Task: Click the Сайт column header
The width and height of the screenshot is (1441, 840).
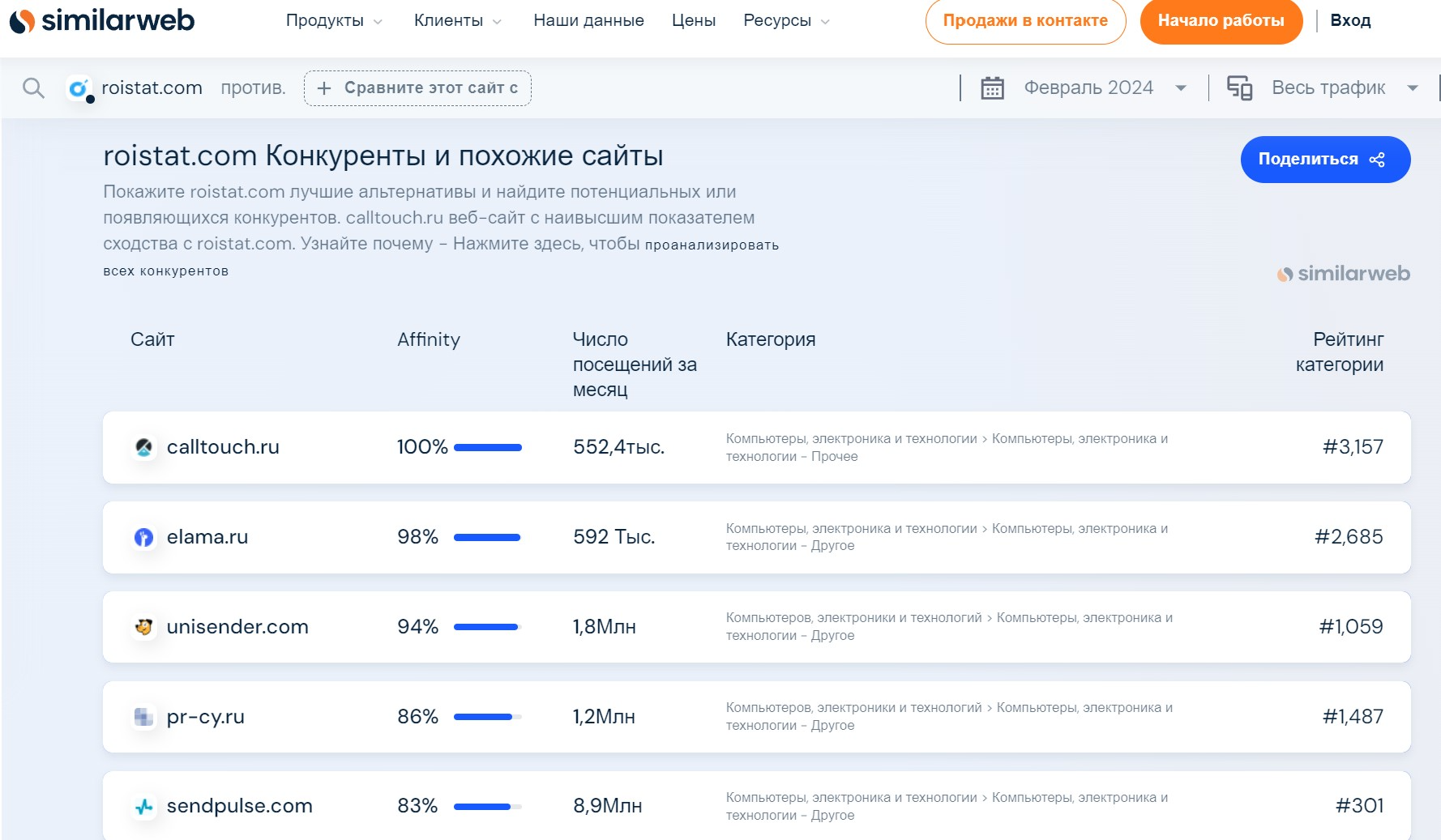Action: click(152, 339)
